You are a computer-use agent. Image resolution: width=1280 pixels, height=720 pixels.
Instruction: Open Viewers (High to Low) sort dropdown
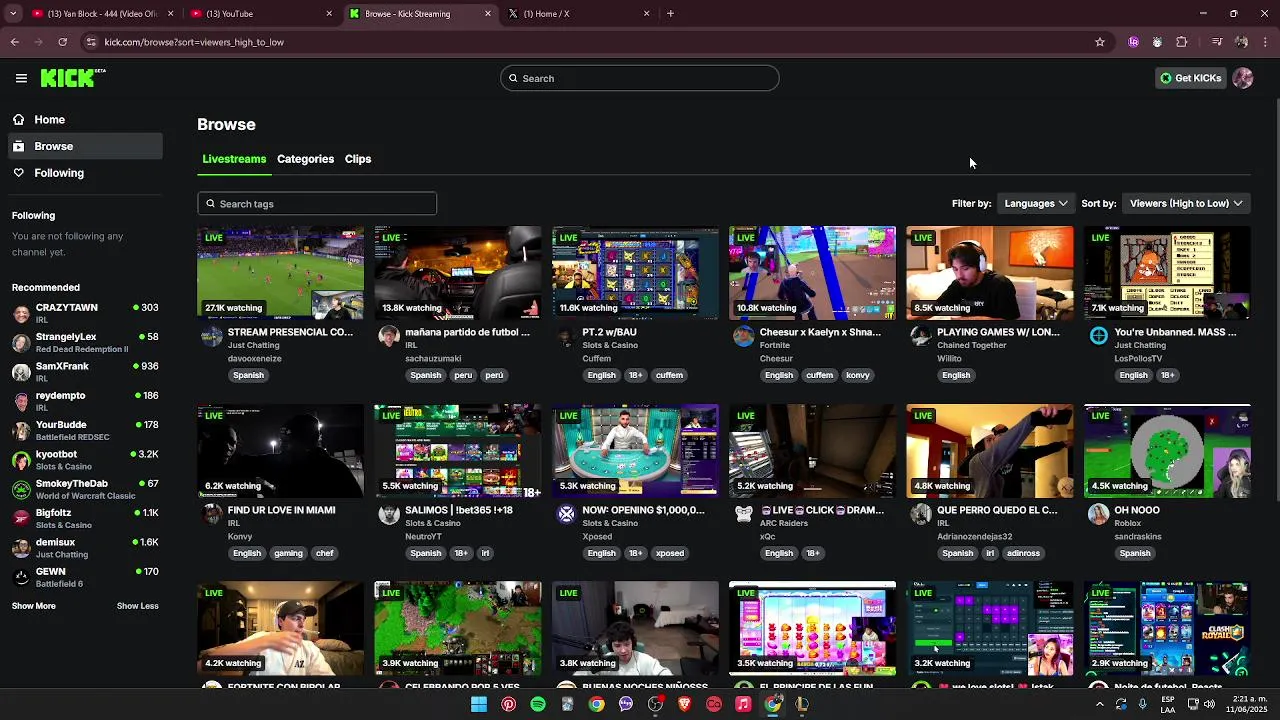pos(1186,203)
